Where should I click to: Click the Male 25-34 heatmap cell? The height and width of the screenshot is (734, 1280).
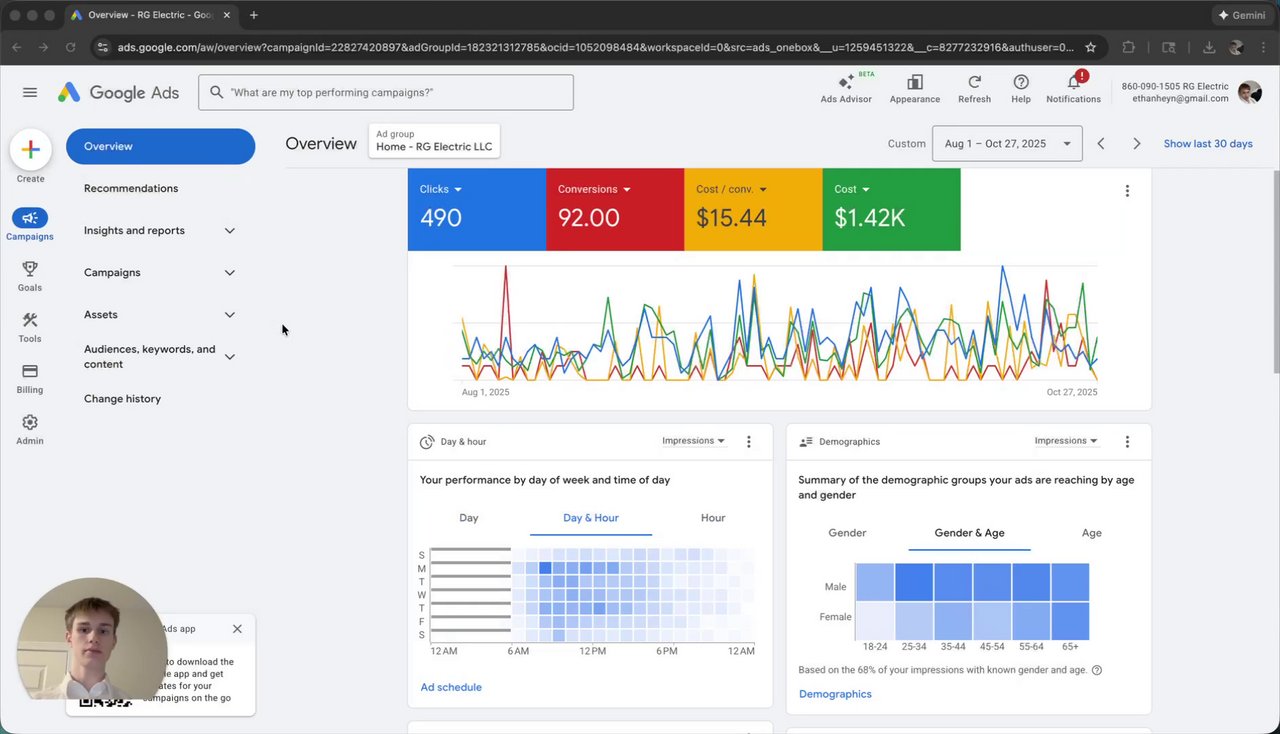pos(914,582)
